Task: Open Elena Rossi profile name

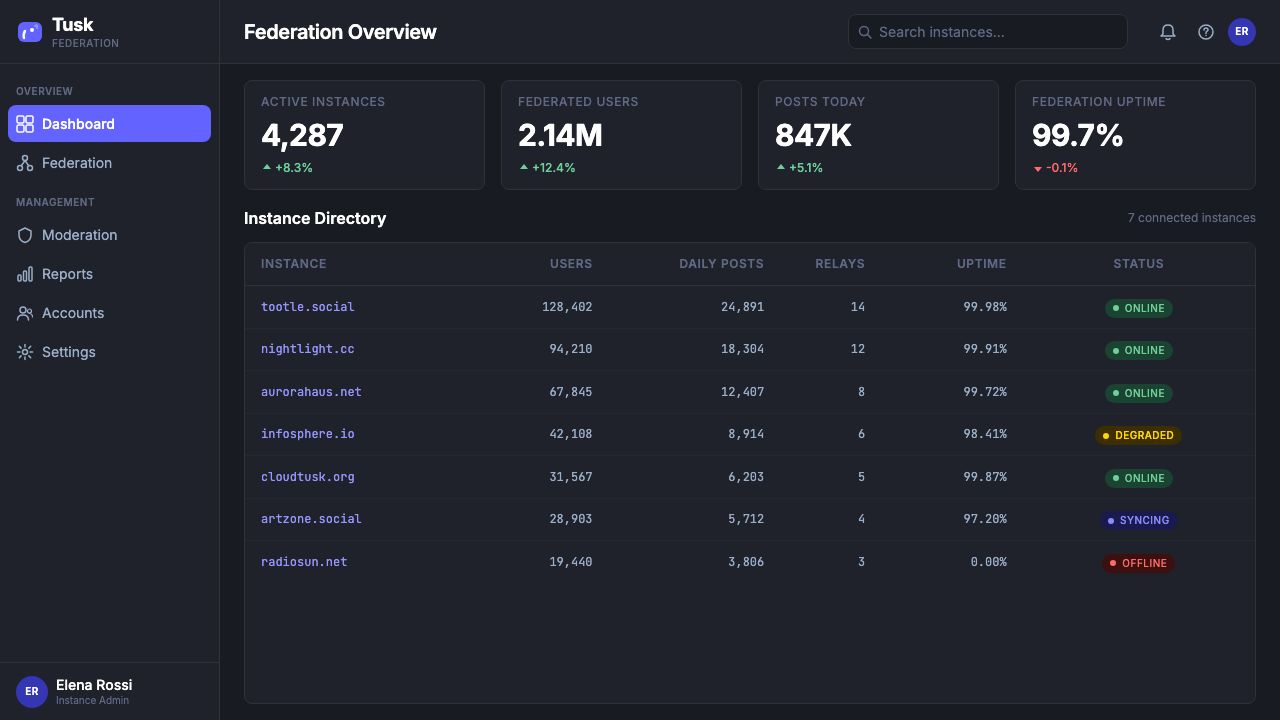Action: tap(94, 685)
